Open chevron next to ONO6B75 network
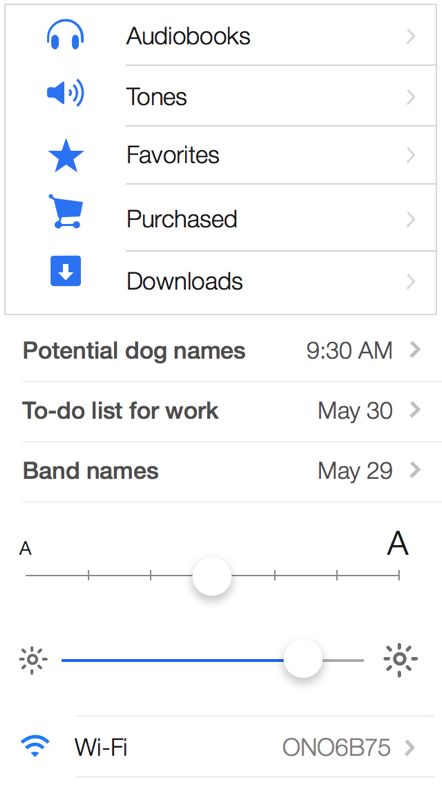This screenshot has height=785, width=442. [410, 747]
